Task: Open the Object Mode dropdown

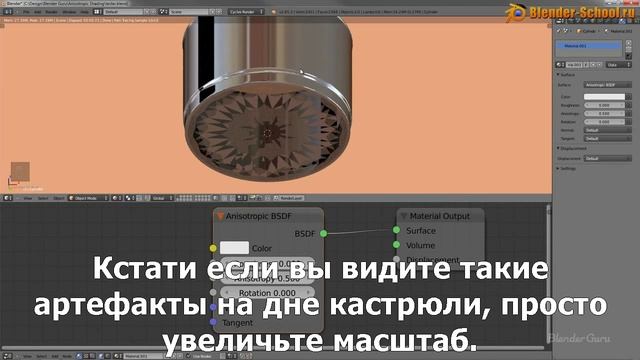Action: coord(88,198)
